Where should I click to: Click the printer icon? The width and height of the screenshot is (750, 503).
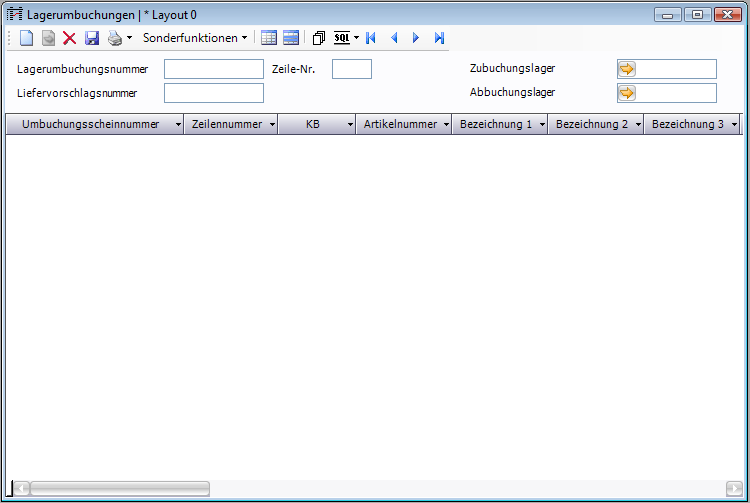coord(115,38)
